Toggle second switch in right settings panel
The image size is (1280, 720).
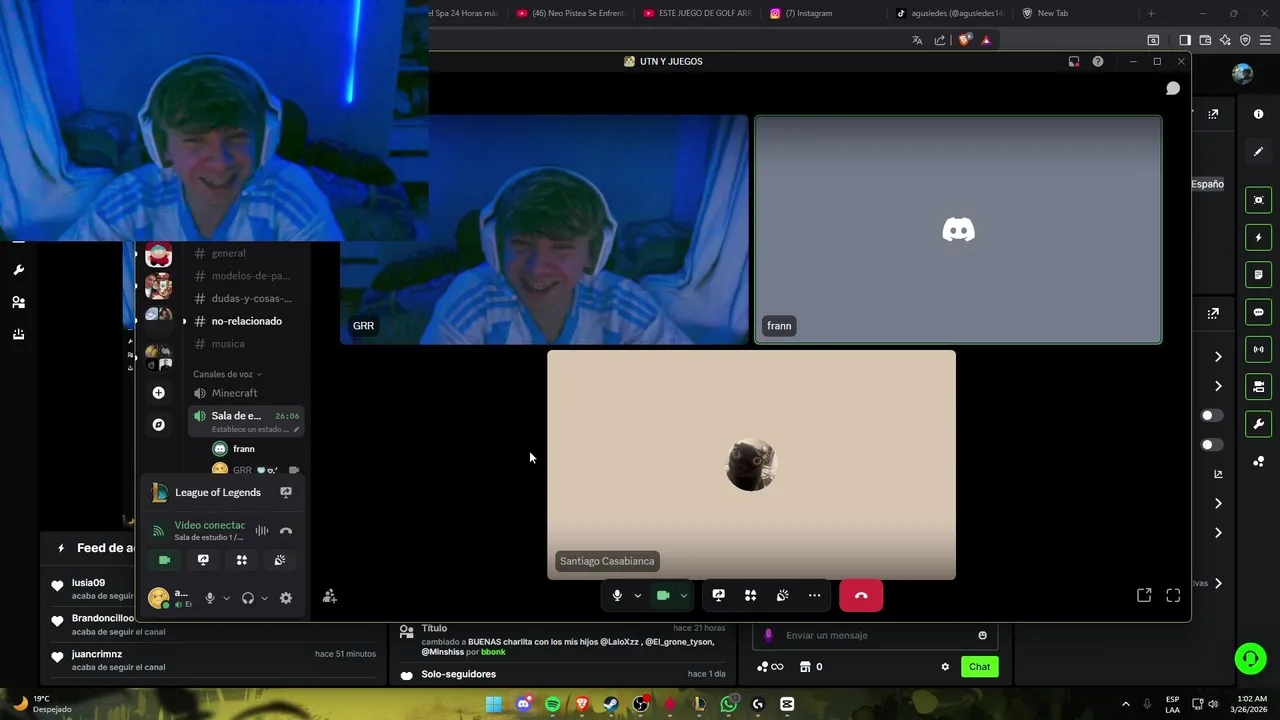1211,444
